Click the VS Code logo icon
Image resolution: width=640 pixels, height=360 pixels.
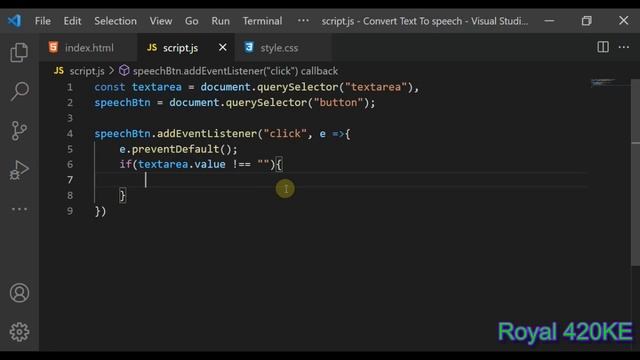pyautogui.click(x=14, y=20)
